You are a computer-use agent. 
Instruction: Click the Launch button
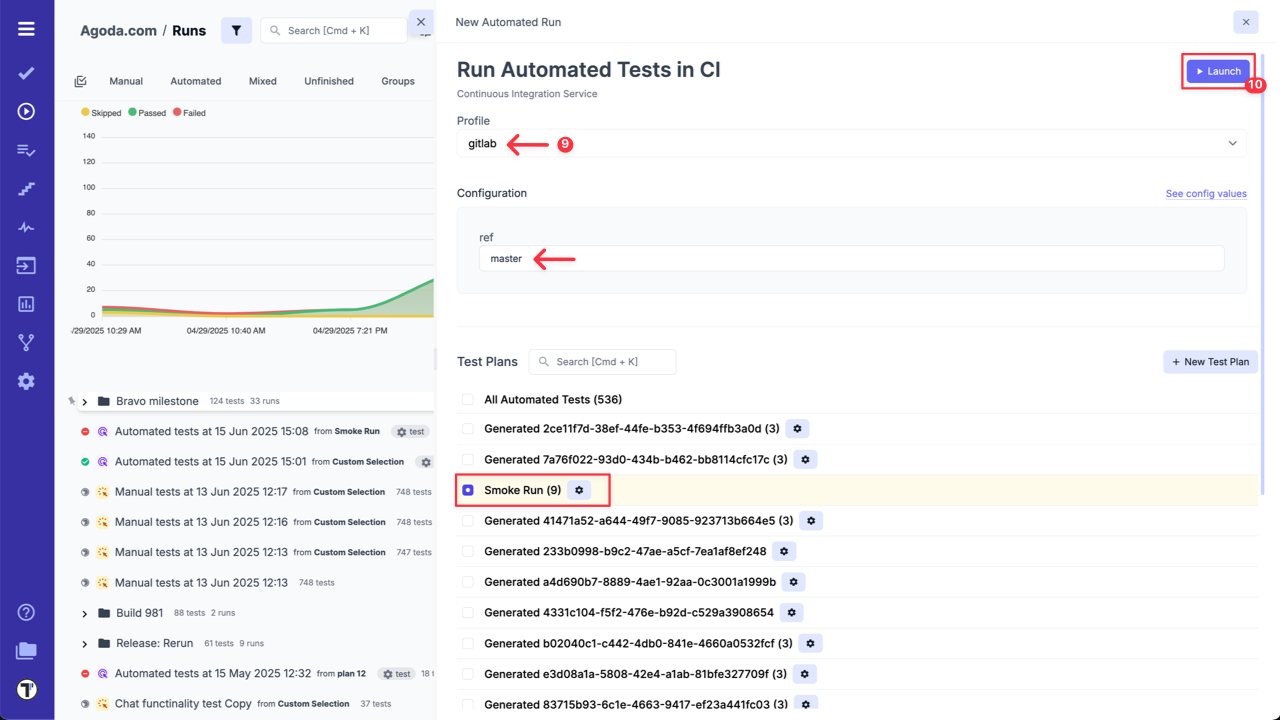point(1217,71)
